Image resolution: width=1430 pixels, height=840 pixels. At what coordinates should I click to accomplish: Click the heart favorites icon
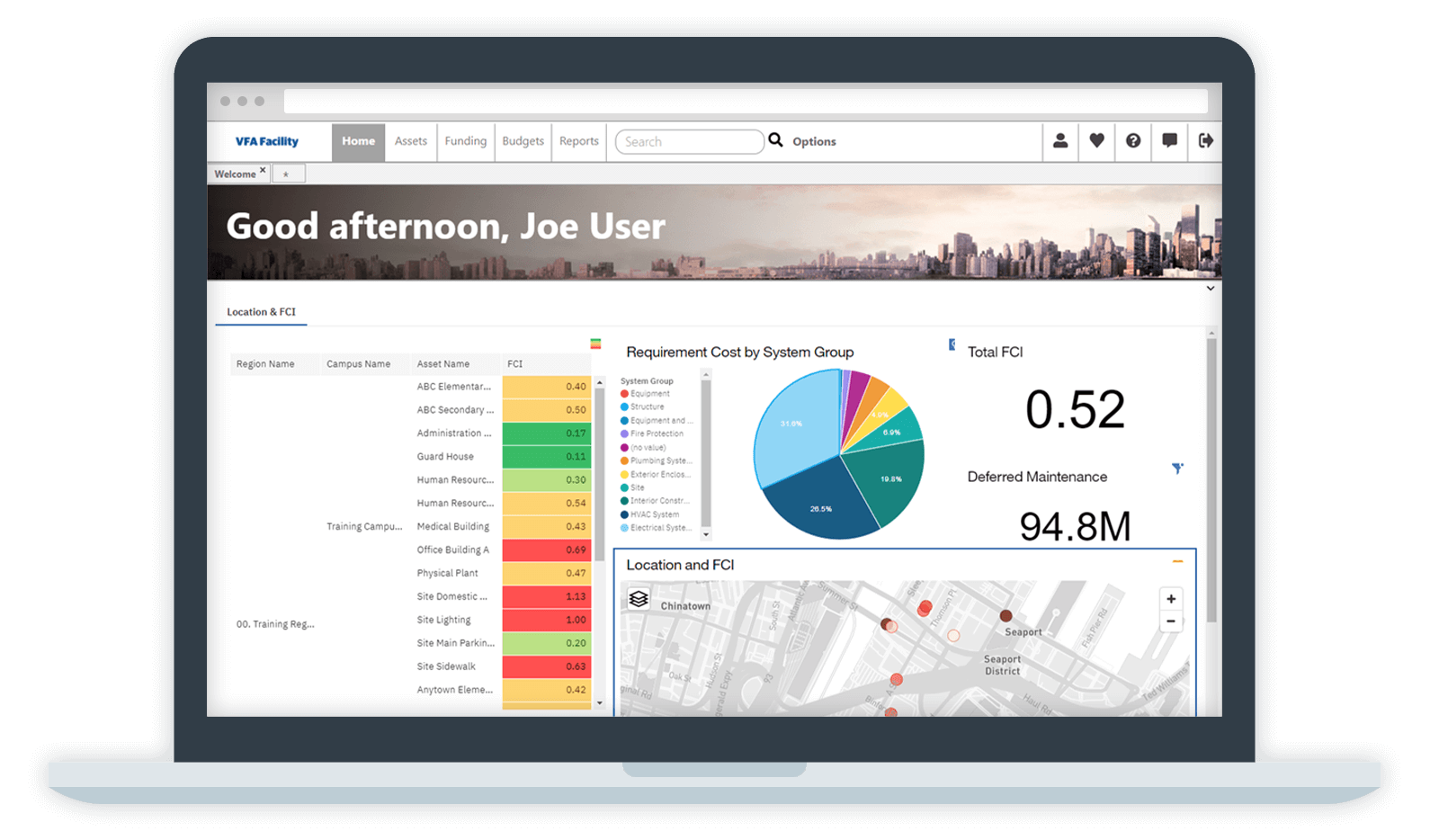[x=1096, y=141]
